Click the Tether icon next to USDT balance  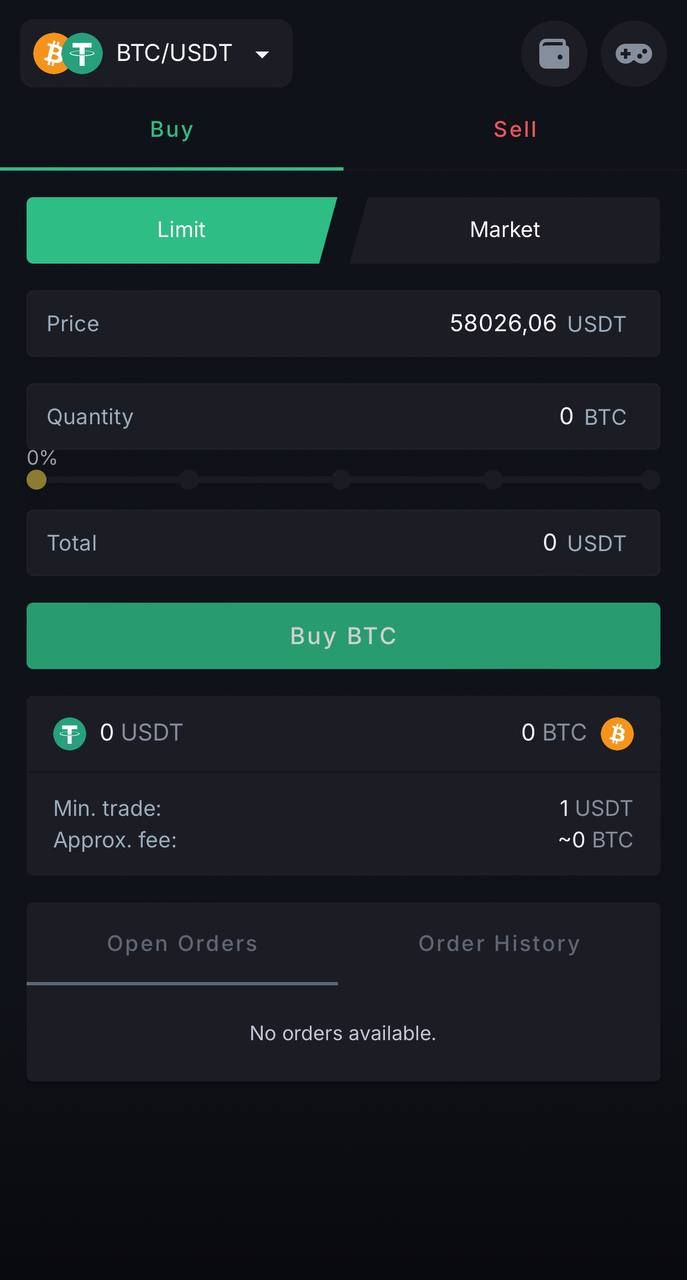(x=69, y=733)
